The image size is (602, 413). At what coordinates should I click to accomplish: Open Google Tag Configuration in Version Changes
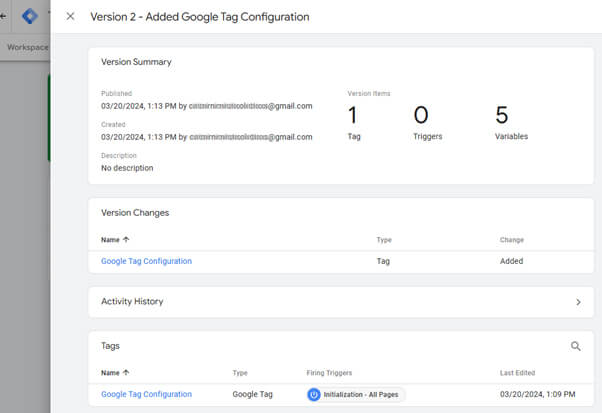(146, 261)
